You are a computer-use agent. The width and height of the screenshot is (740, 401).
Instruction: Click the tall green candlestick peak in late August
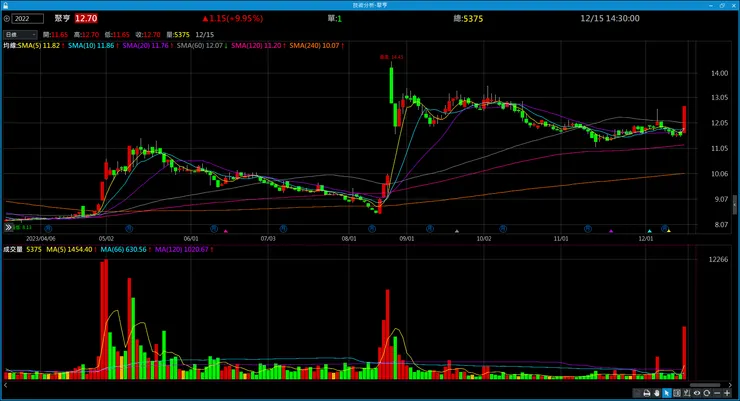(x=391, y=85)
